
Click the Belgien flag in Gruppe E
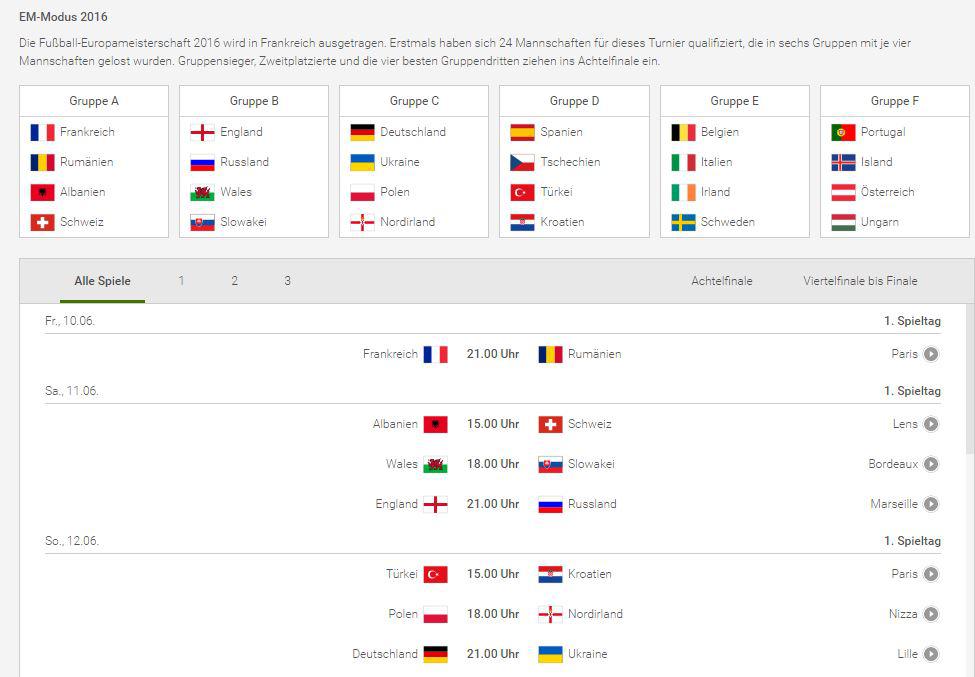(683, 132)
